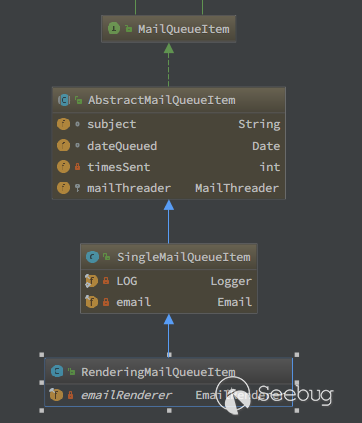Click the lock icon beside timesSent

tap(77, 166)
